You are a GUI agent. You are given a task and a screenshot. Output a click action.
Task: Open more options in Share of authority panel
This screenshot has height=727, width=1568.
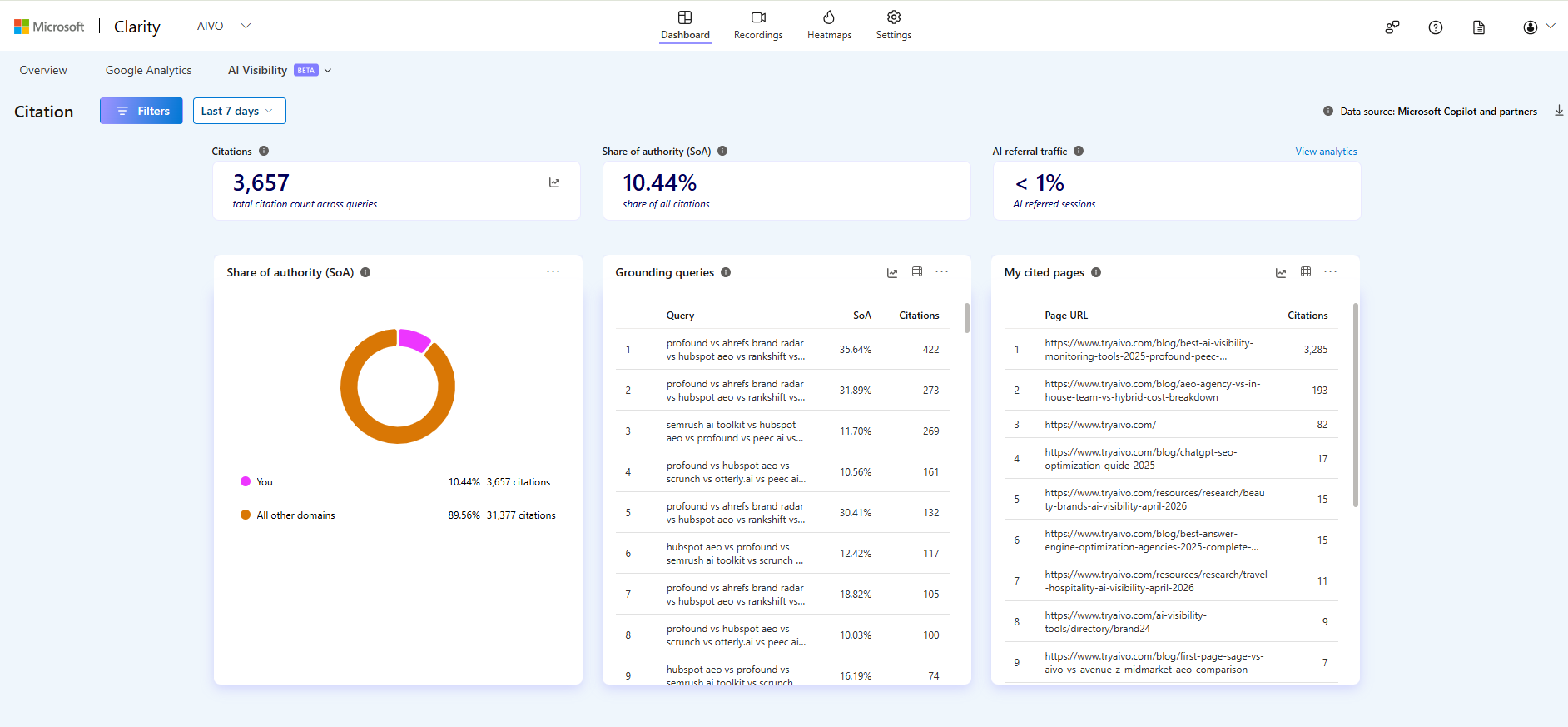click(x=553, y=271)
